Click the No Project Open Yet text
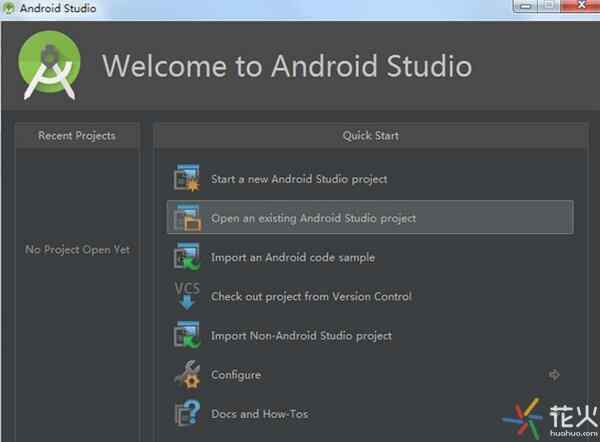Screen dimensions: 600x442 tap(77, 250)
